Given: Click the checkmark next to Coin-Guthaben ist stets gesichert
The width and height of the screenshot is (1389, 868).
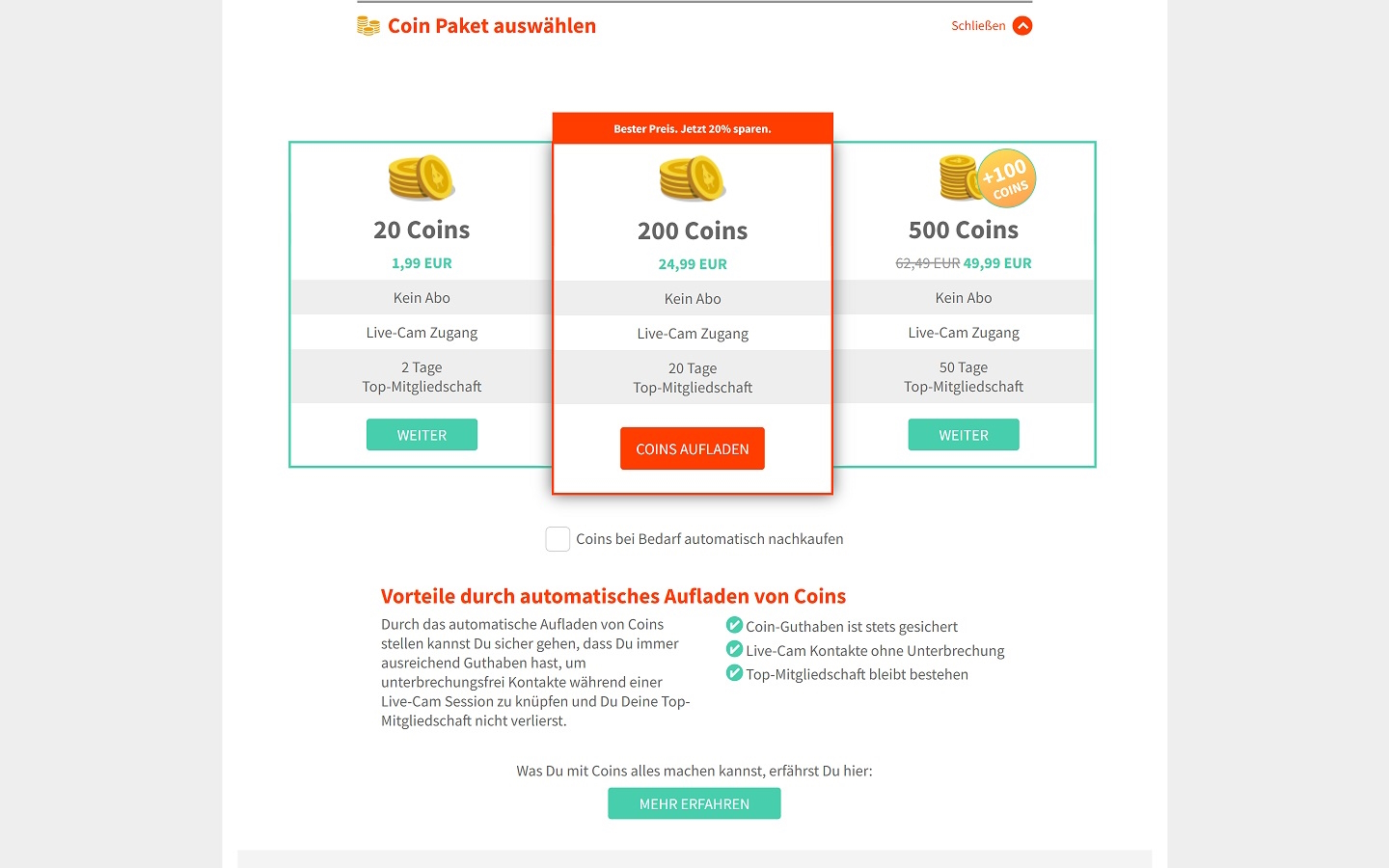Looking at the screenshot, I should click(x=734, y=625).
